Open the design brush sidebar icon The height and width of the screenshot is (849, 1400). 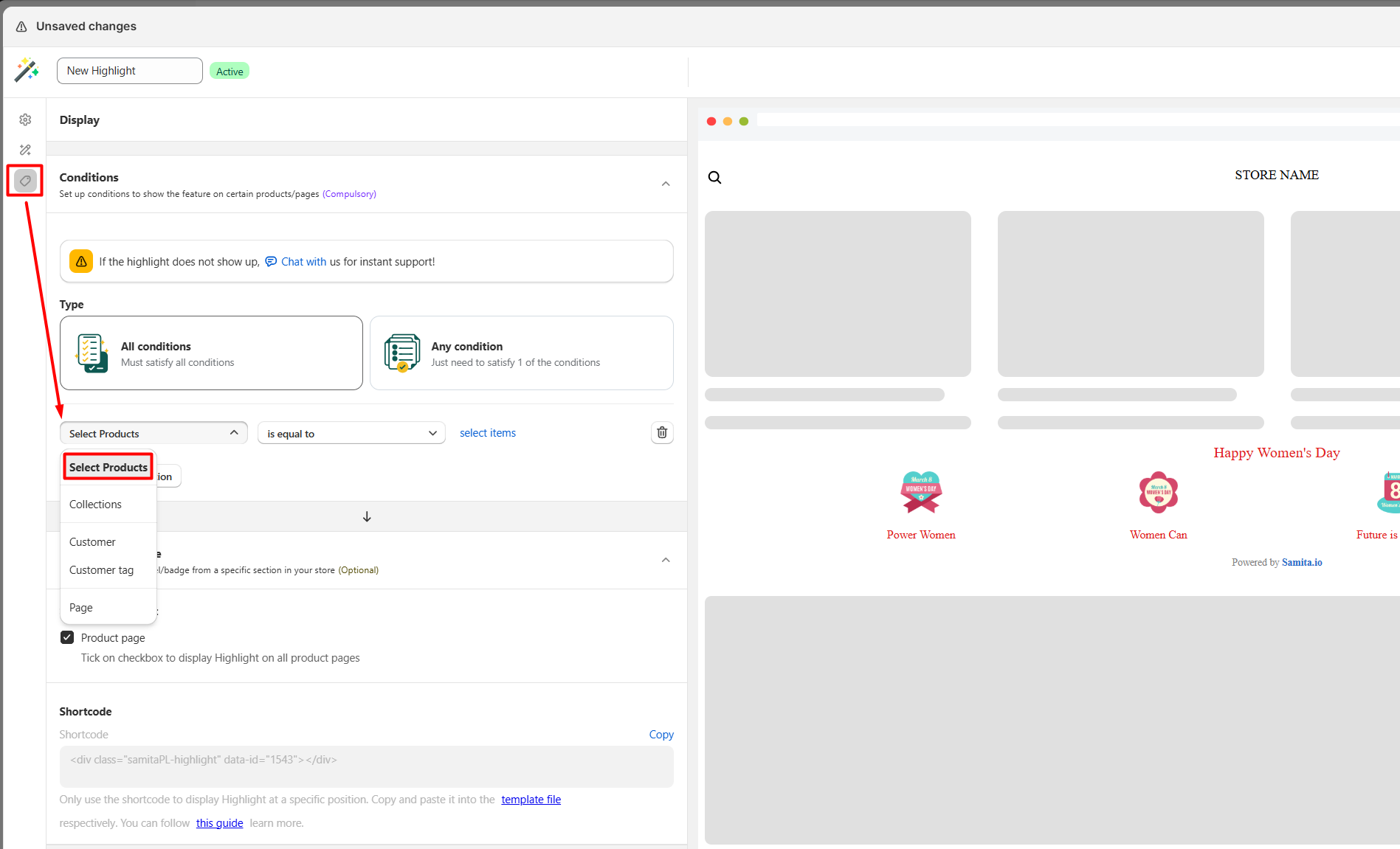[x=25, y=150]
